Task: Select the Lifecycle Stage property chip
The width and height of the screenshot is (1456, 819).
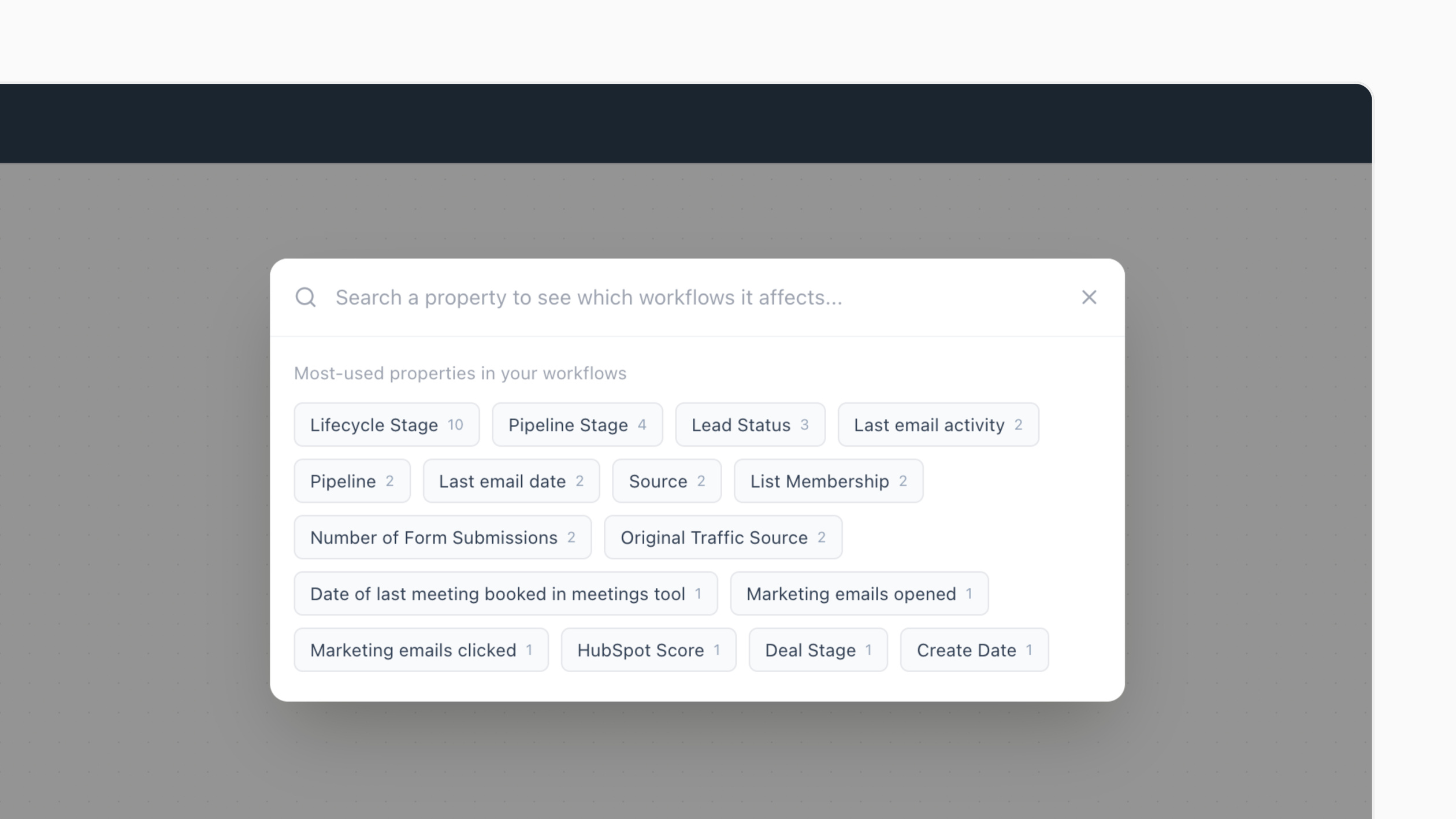Action: pos(386,425)
